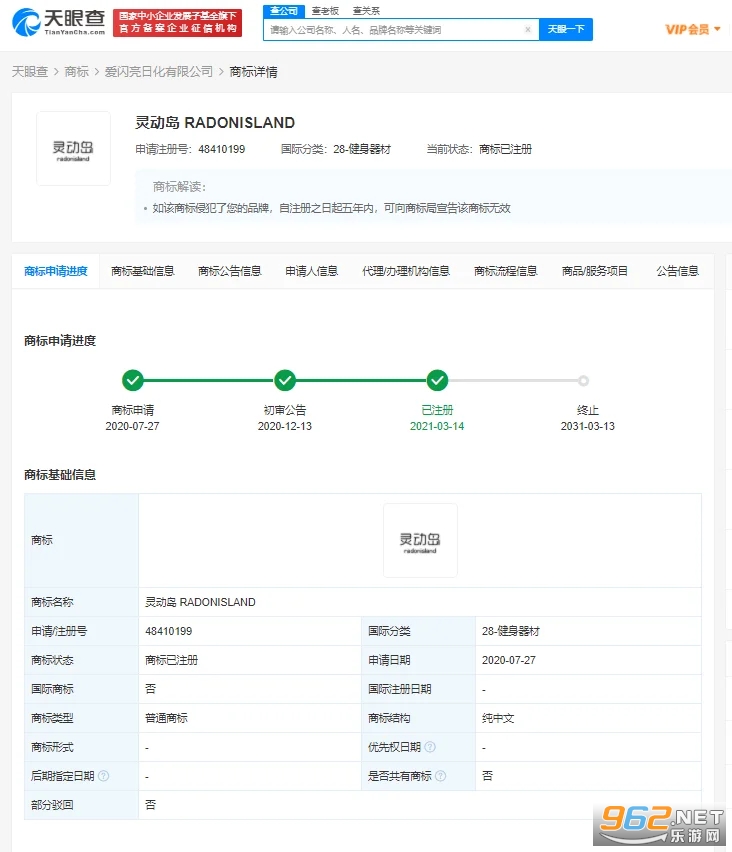
Task: Switch to the 查公司 search tab
Action: pyautogui.click(x=284, y=11)
